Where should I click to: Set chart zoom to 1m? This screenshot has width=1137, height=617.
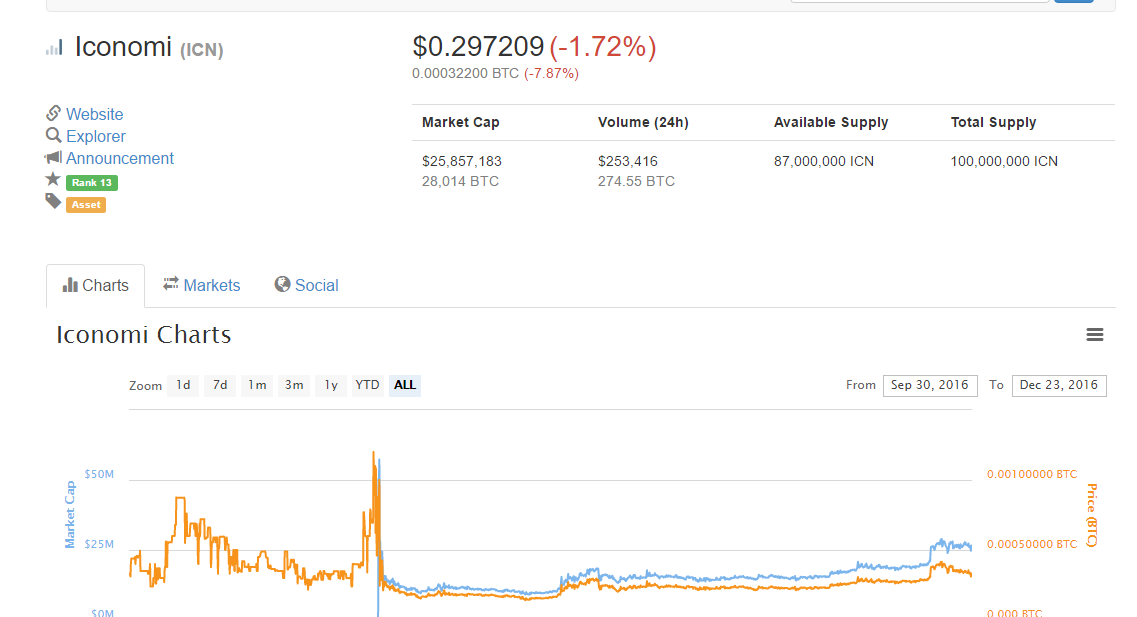coord(257,385)
